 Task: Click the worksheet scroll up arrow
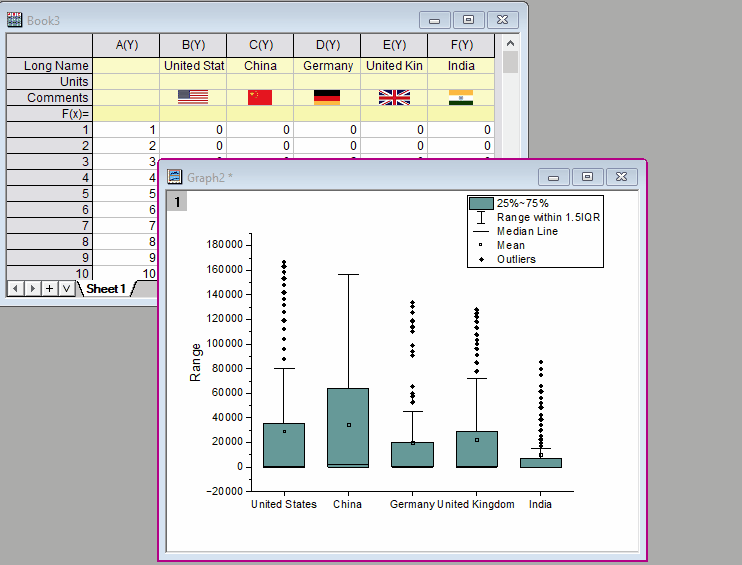pos(510,42)
